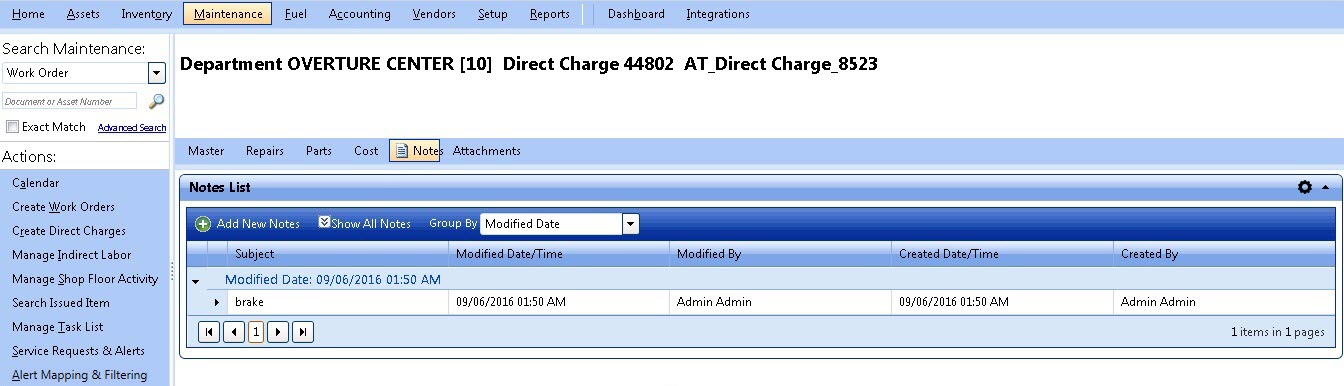
Task: Collapse the Modified Date group row
Action: pos(195,281)
